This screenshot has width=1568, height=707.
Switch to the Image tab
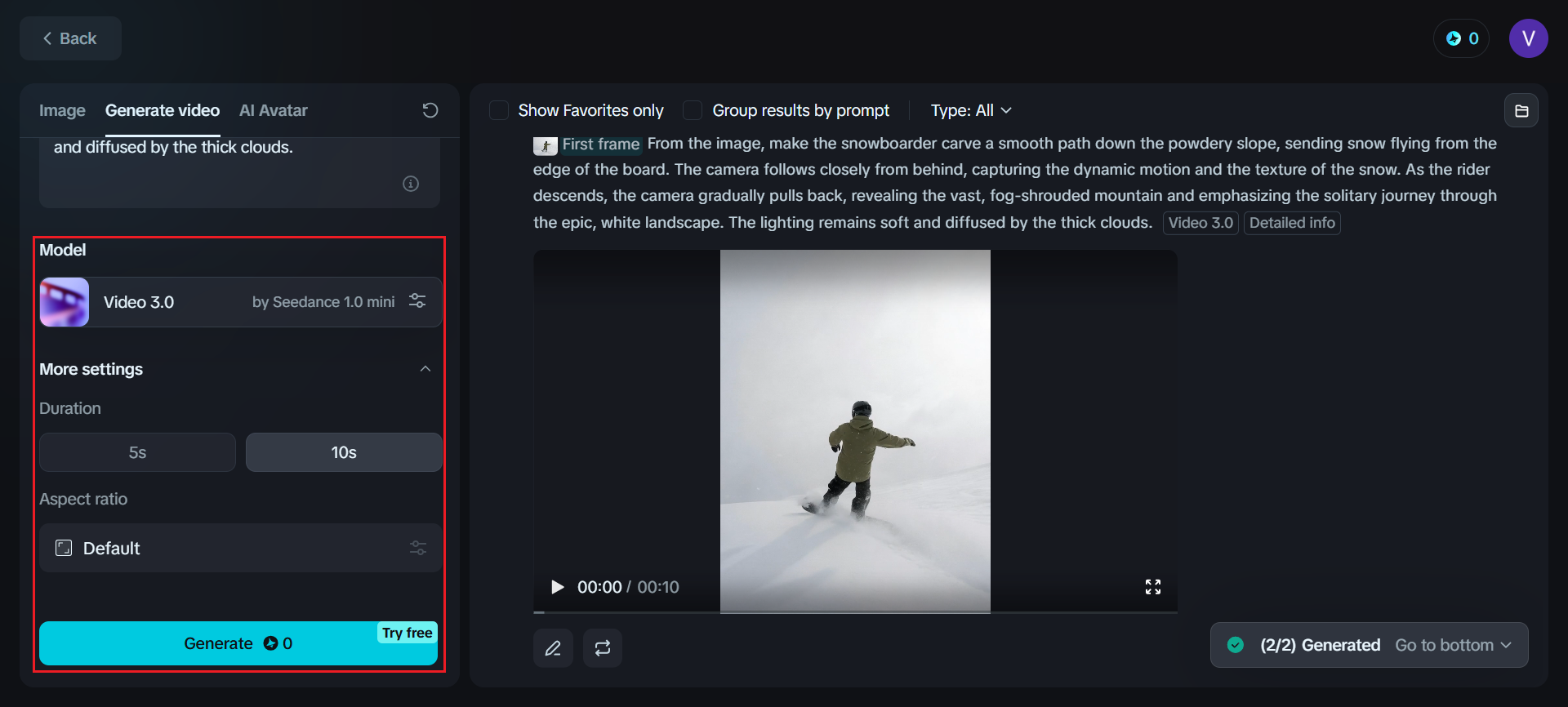(62, 110)
